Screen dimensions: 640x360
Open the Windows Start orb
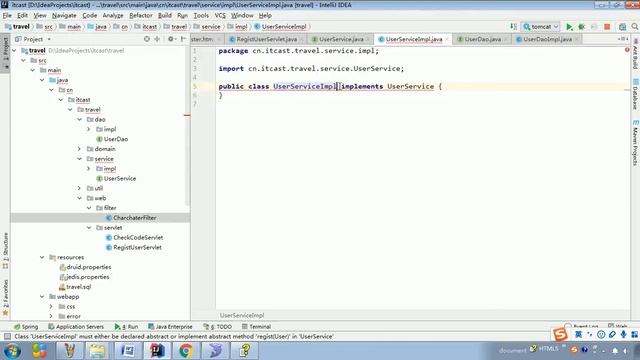pyautogui.click(x=12, y=351)
